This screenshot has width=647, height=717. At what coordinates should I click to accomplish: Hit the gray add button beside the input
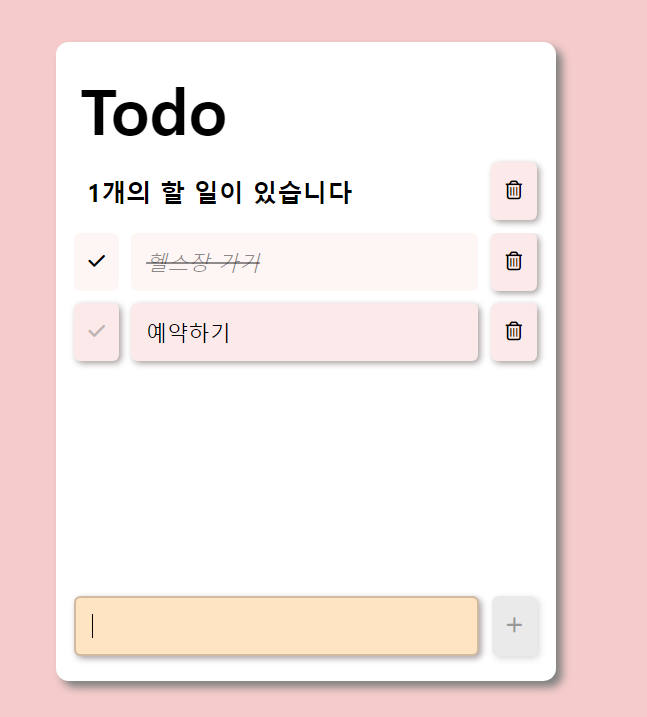514,625
